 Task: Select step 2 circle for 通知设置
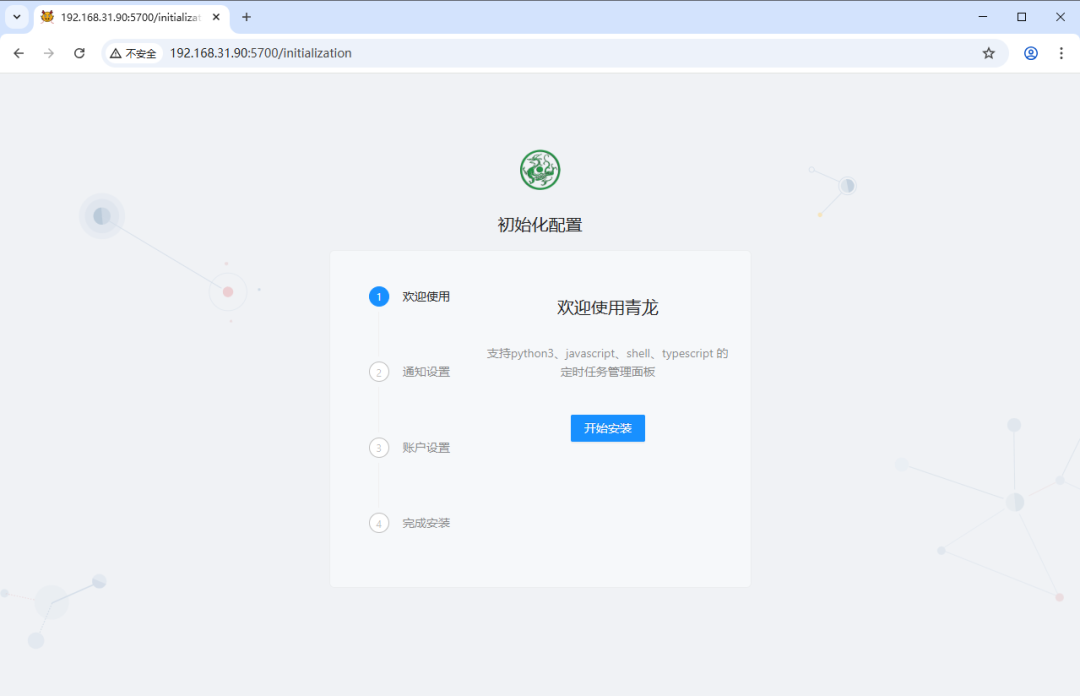tap(378, 371)
